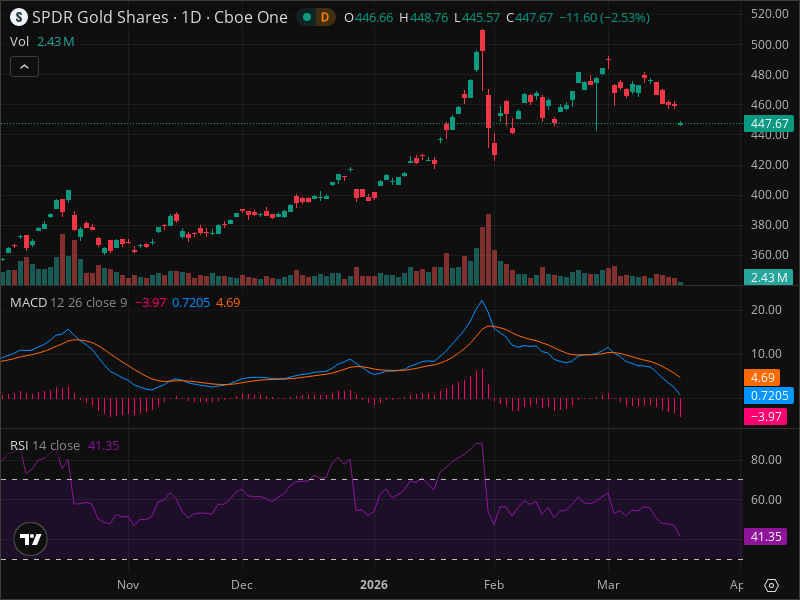This screenshot has width=800, height=600.
Task: Click the Dec label on time axis
Action: (x=242, y=585)
